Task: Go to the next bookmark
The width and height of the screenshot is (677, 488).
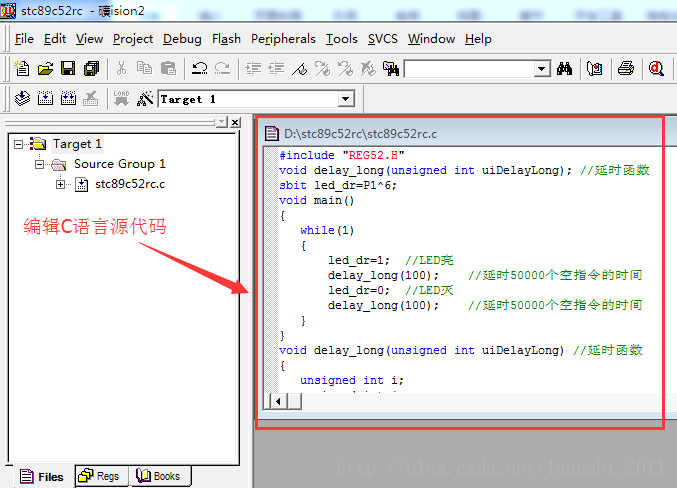Action: [x=322, y=68]
